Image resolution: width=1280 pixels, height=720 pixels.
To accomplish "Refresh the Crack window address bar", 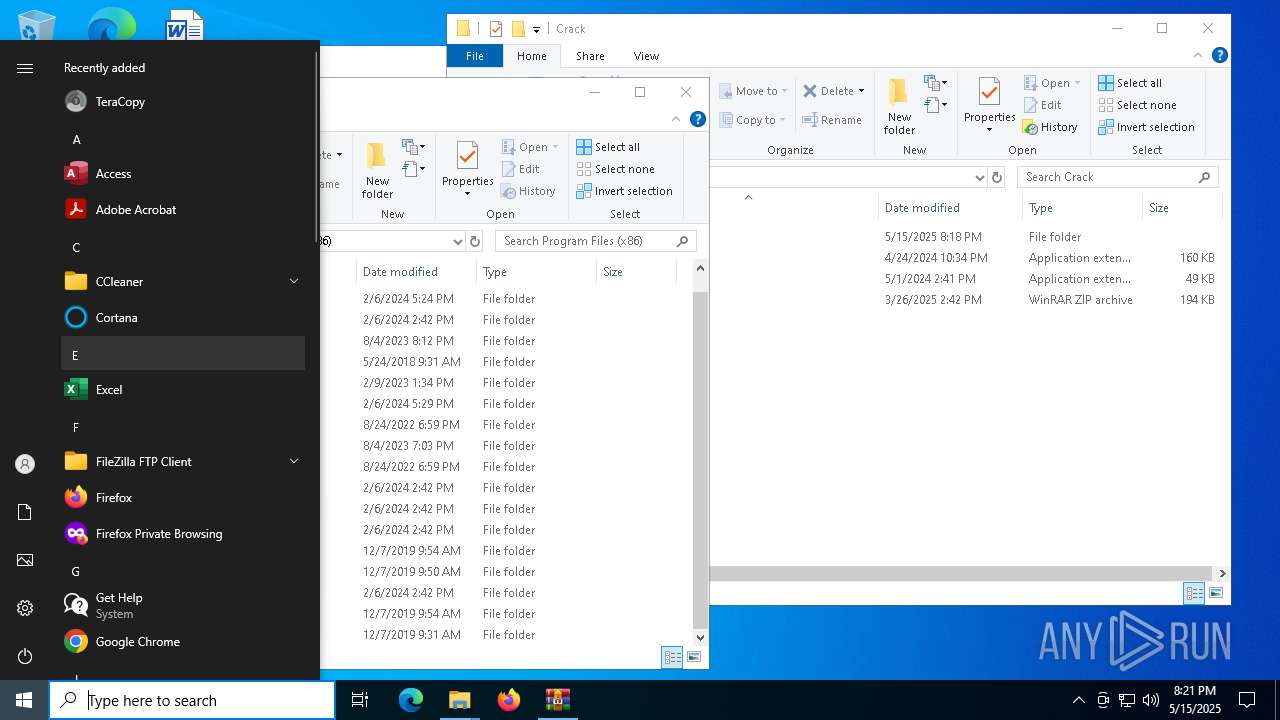I will click(x=996, y=177).
